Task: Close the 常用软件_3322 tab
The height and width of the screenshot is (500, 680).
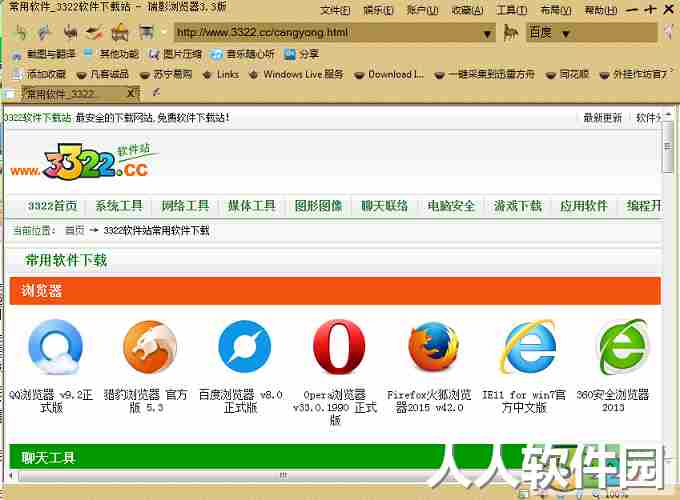Action: (131, 93)
